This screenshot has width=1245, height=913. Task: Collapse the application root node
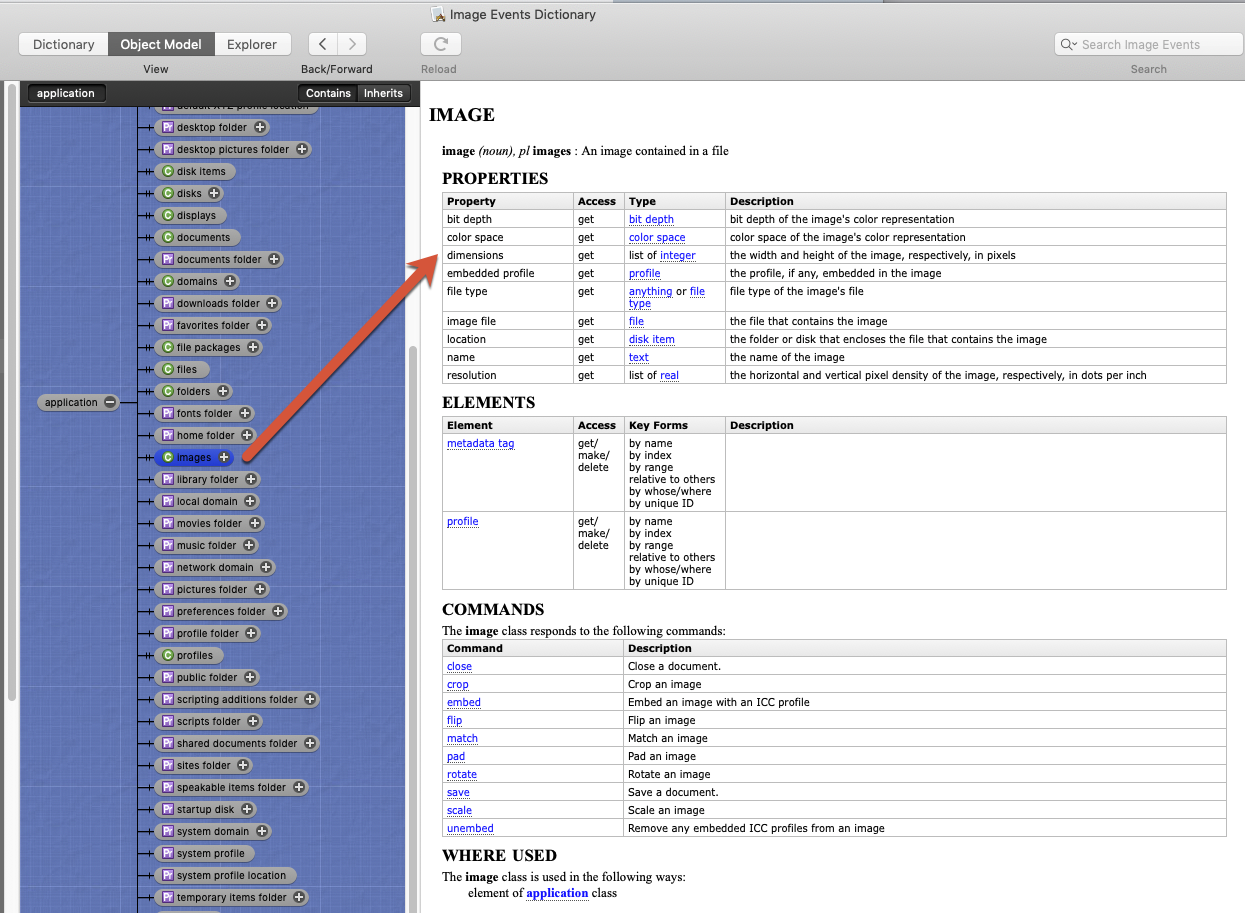[110, 403]
